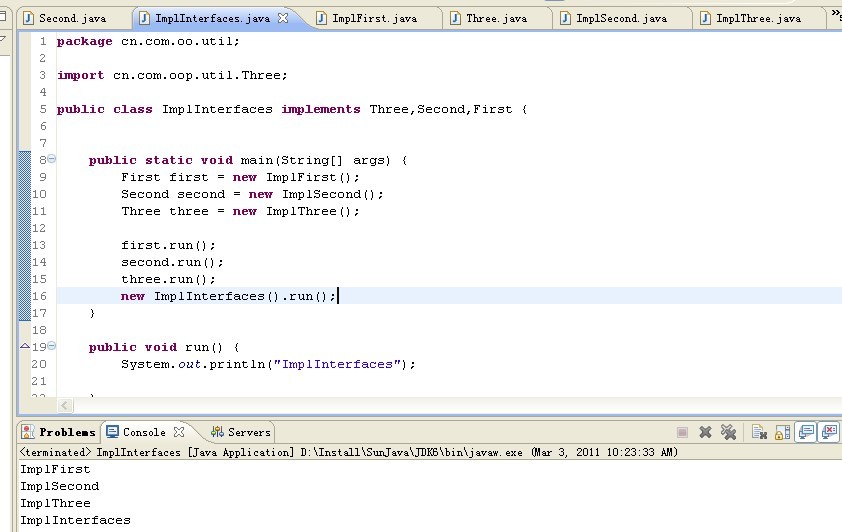842x532 pixels.
Task: Place cursor in 'new ImplThree()' line
Action: [240, 211]
